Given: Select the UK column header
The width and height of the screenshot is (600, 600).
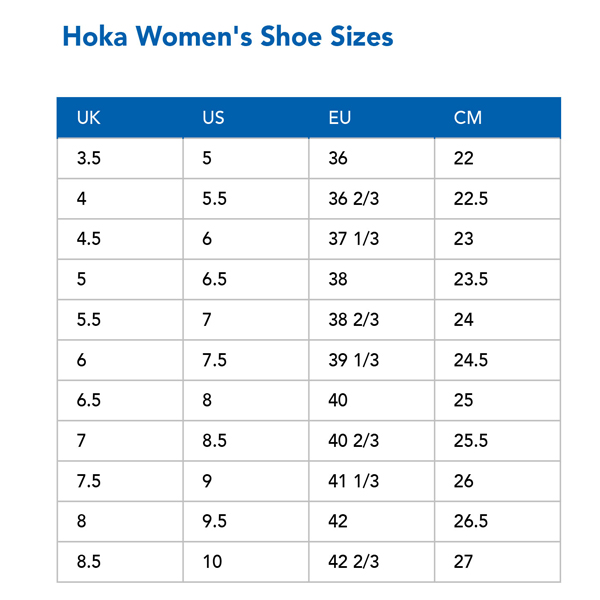Looking at the screenshot, I should point(120,117).
